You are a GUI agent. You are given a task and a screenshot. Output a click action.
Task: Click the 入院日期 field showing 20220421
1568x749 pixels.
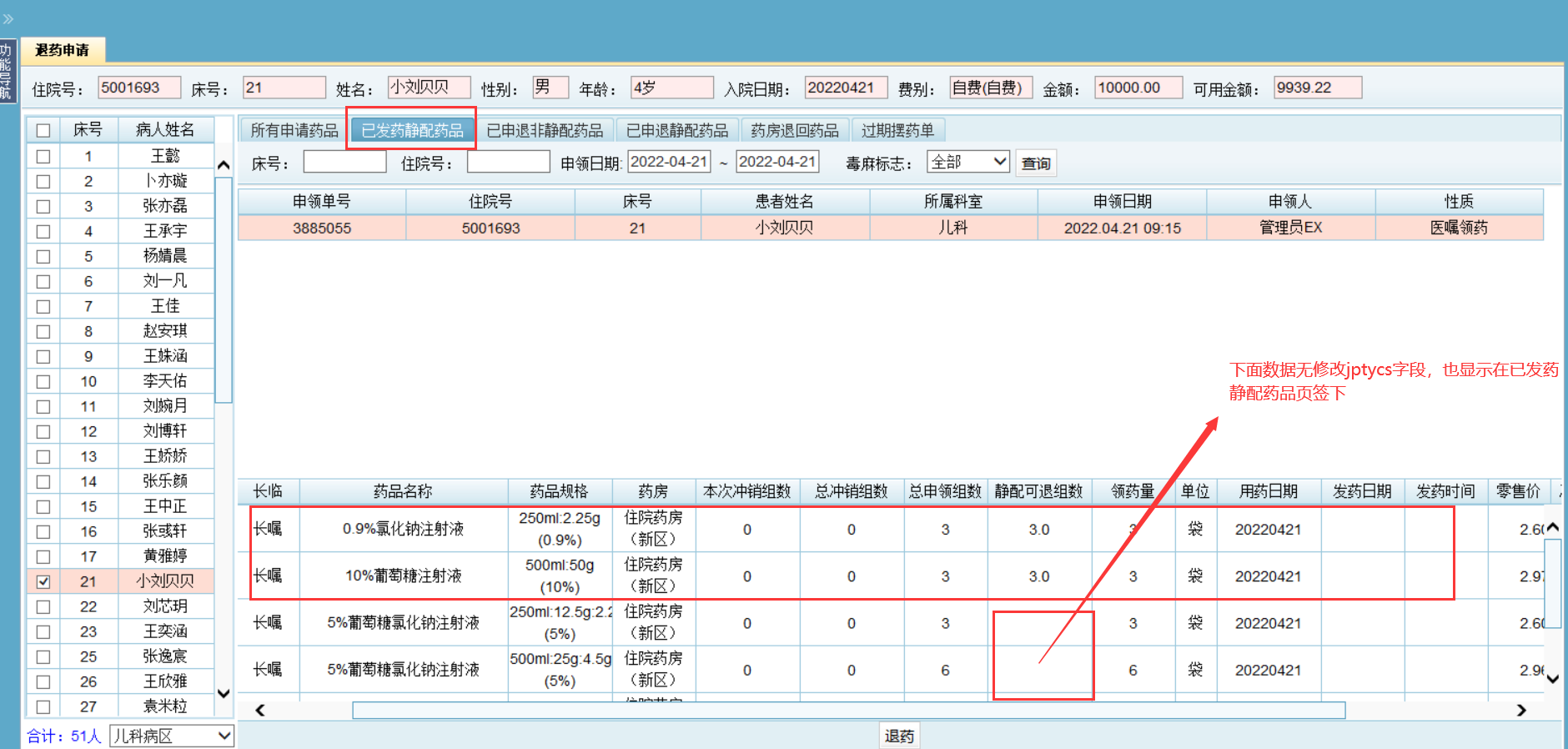[846, 88]
